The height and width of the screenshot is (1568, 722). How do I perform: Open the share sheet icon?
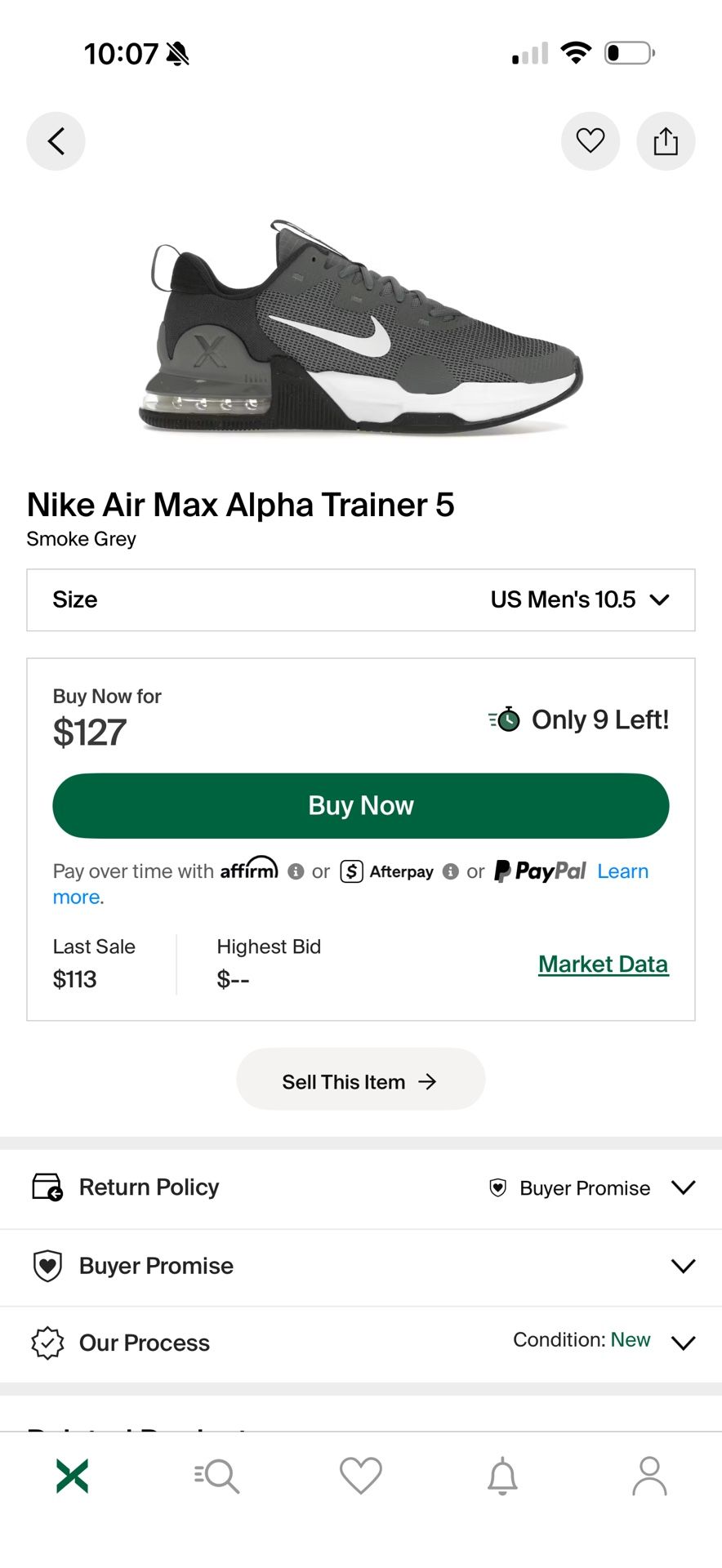666,141
